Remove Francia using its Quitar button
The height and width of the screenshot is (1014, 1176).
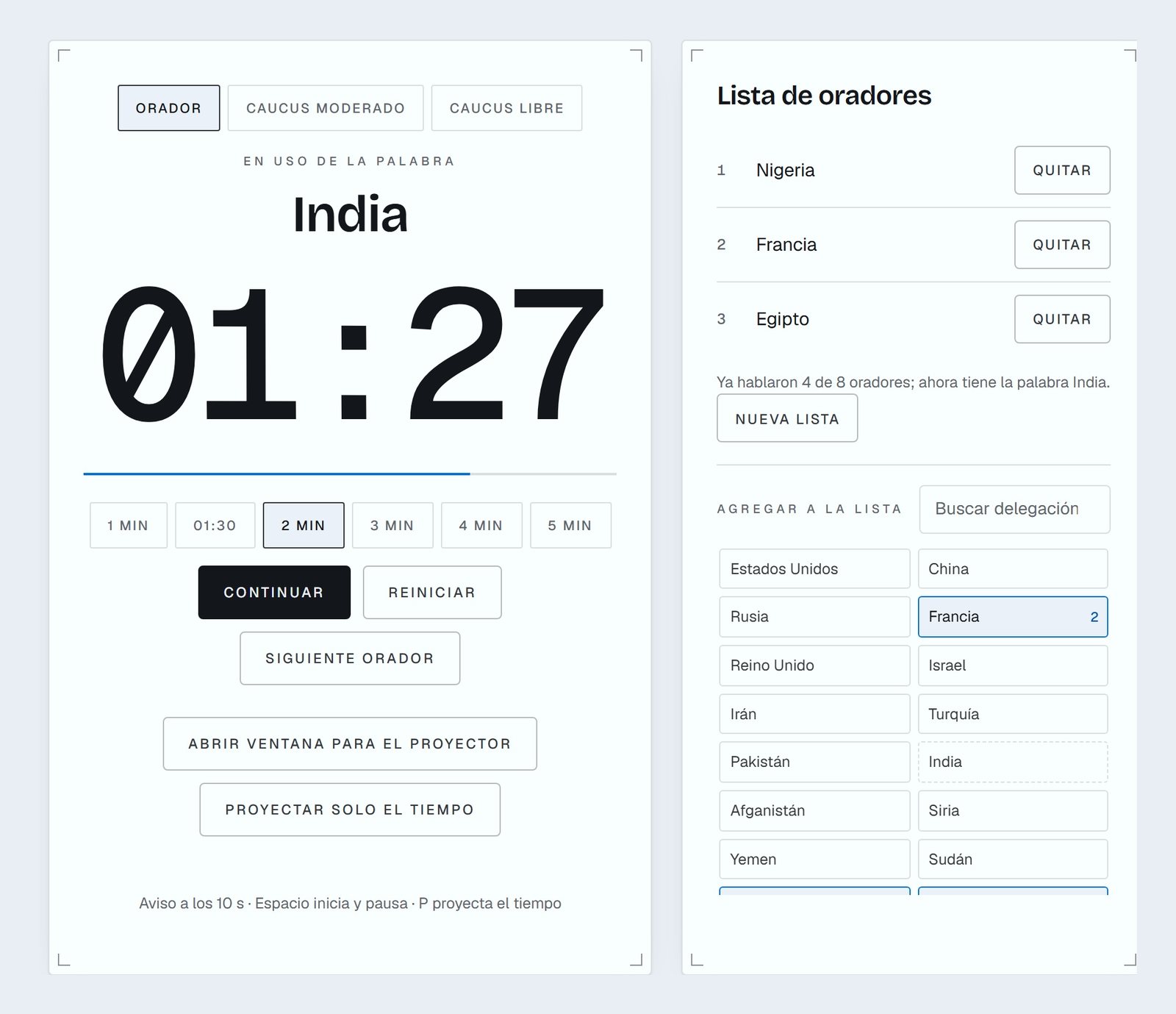tap(1062, 244)
